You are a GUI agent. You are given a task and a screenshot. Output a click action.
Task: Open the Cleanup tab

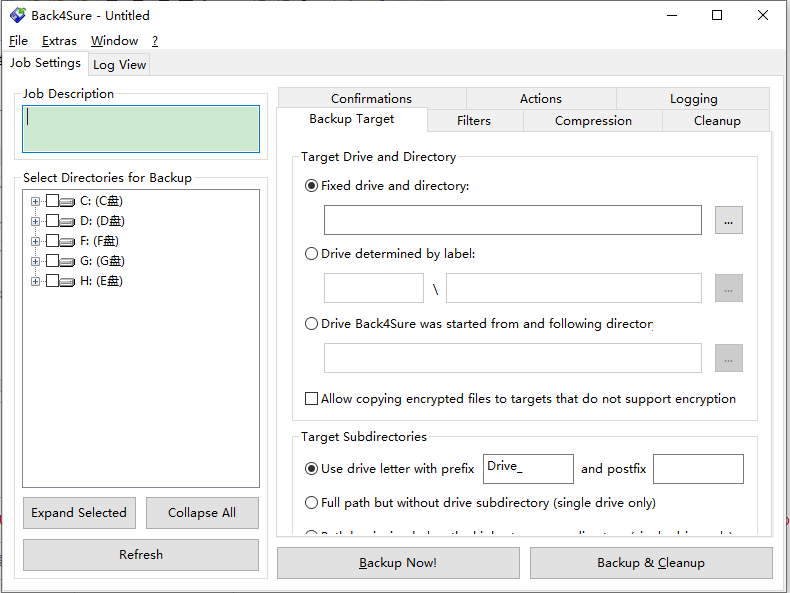click(717, 121)
